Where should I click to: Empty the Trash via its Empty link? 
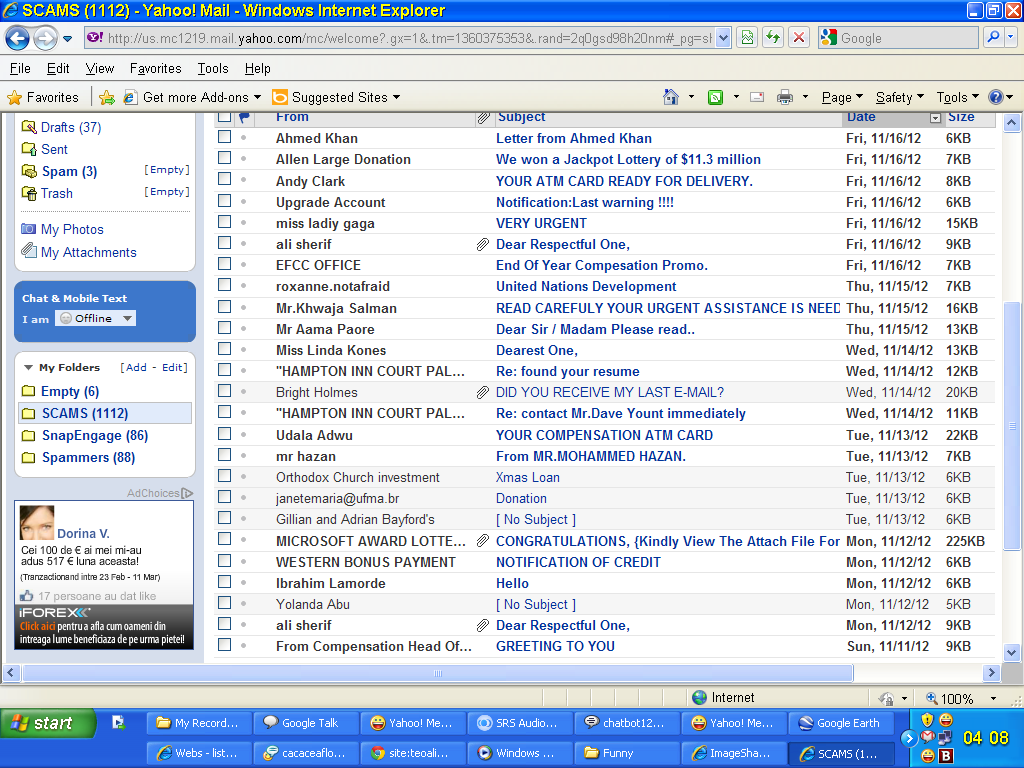pos(167,192)
